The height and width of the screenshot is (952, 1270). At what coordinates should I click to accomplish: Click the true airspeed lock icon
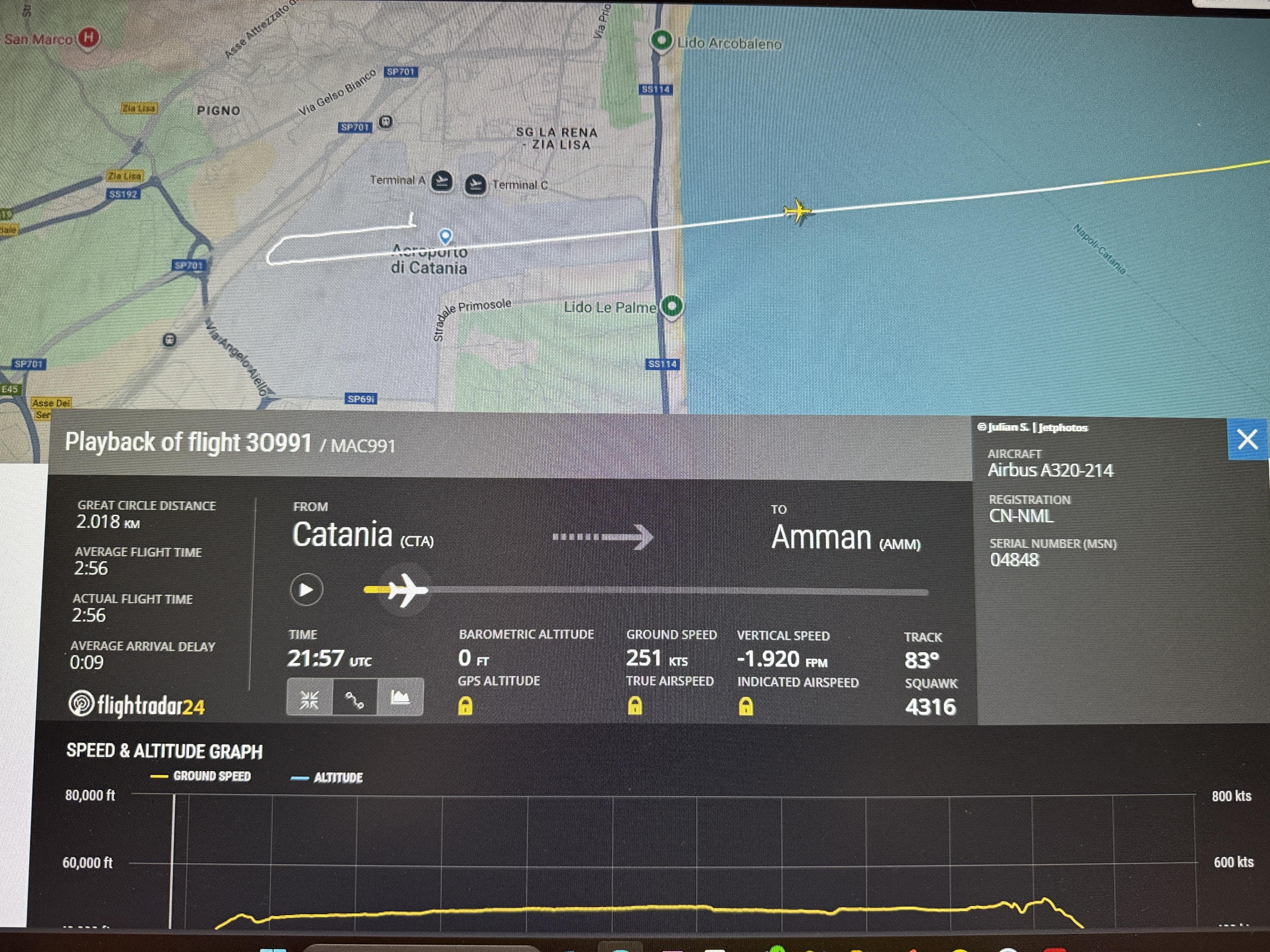point(634,705)
